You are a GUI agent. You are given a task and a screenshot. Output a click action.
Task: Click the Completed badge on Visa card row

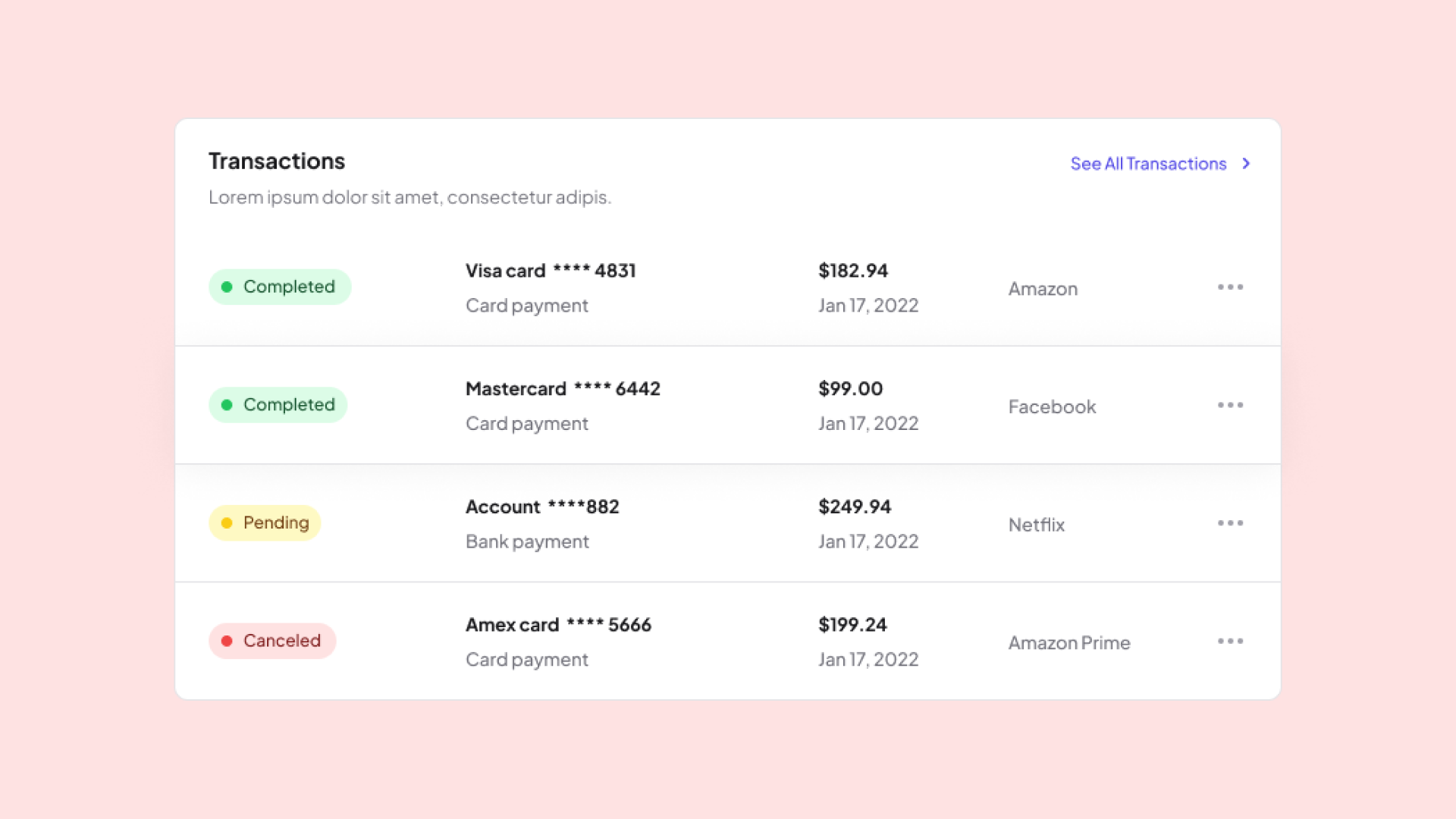(280, 287)
